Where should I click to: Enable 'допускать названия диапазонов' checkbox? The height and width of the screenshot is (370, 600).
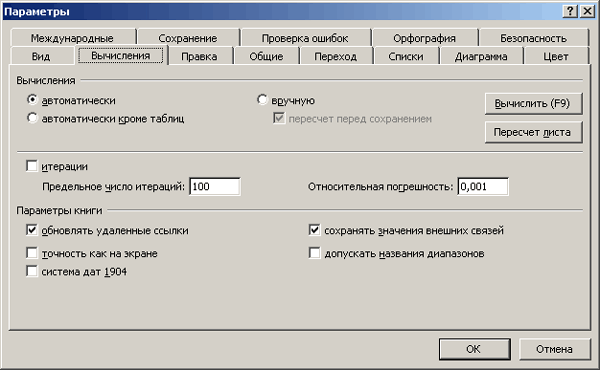[x=314, y=253]
